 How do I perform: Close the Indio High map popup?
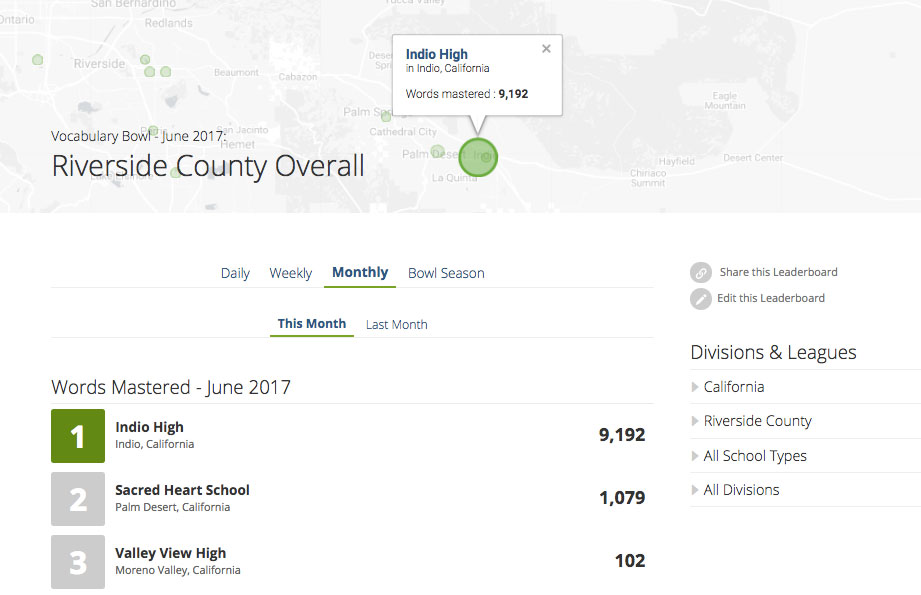coord(546,49)
